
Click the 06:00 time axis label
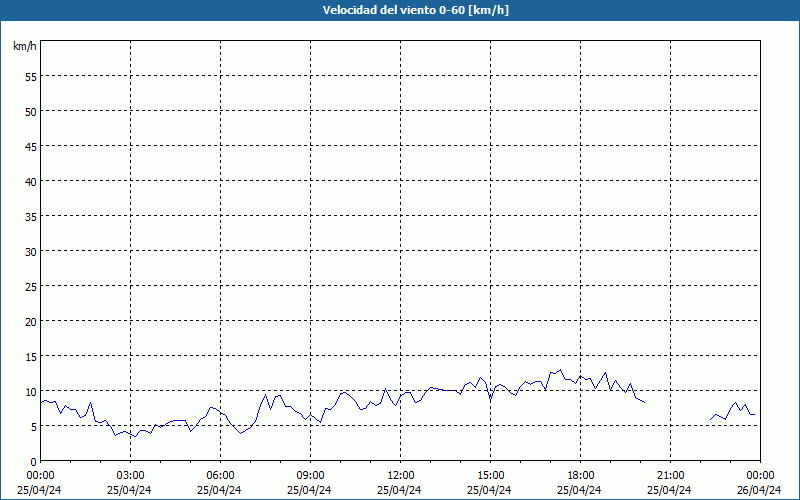coord(220,476)
